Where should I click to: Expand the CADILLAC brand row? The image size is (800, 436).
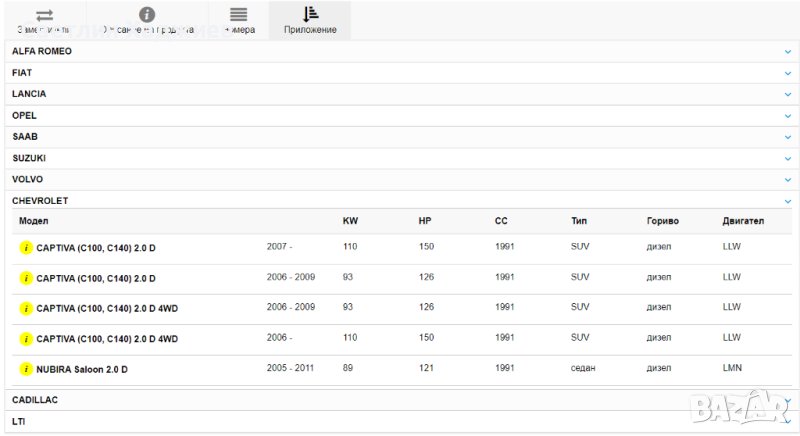click(x=400, y=399)
